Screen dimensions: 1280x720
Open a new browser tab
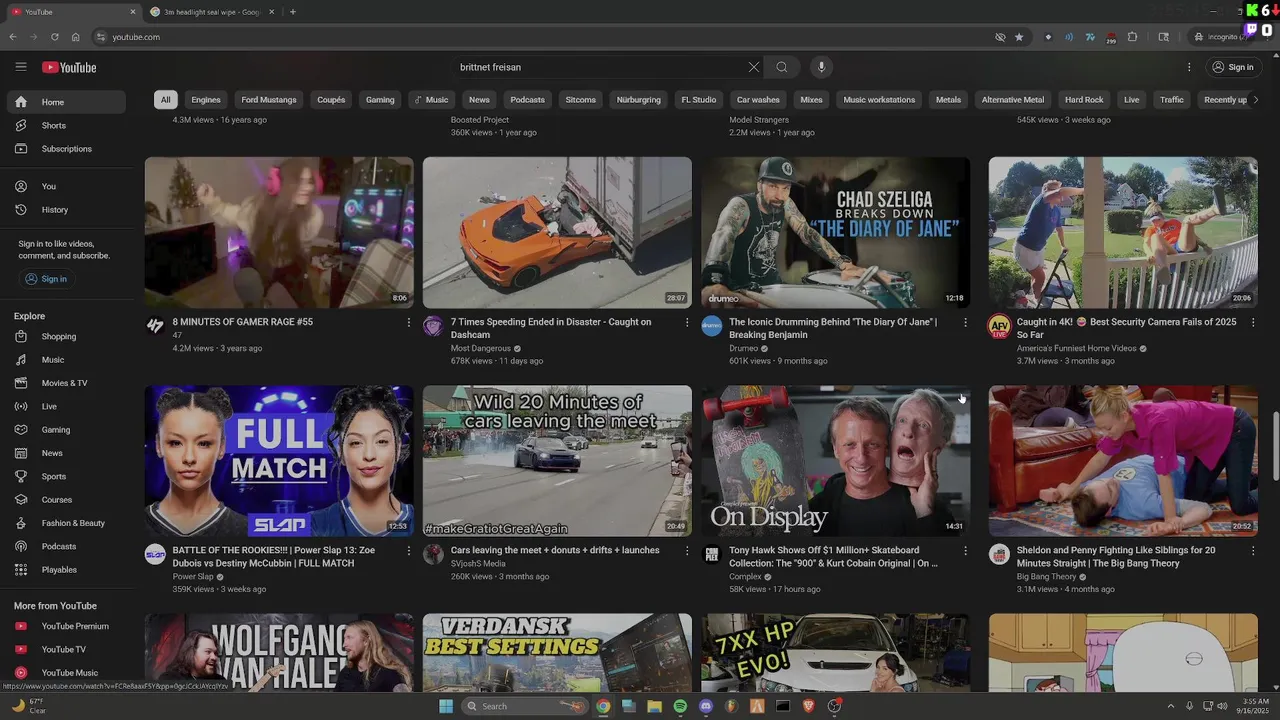click(293, 12)
